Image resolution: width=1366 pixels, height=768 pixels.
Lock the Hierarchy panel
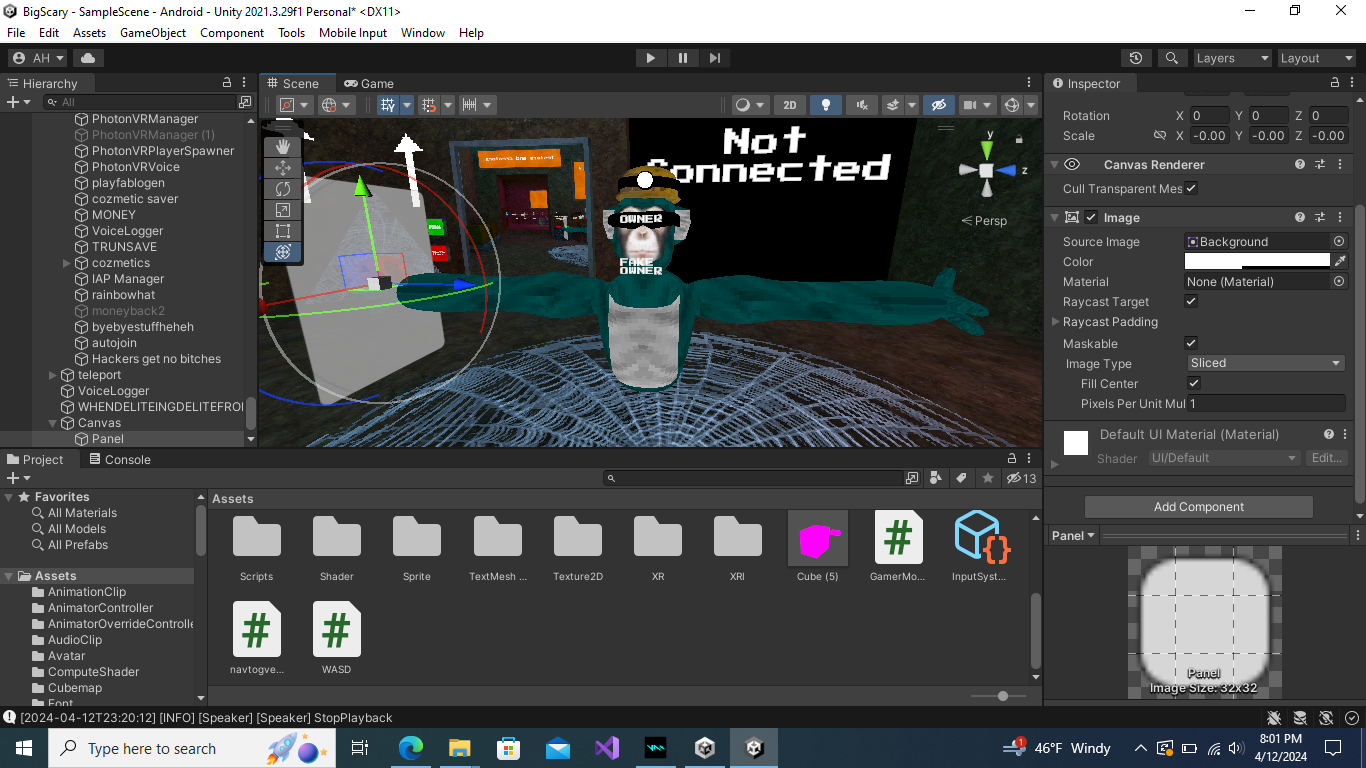[227, 83]
